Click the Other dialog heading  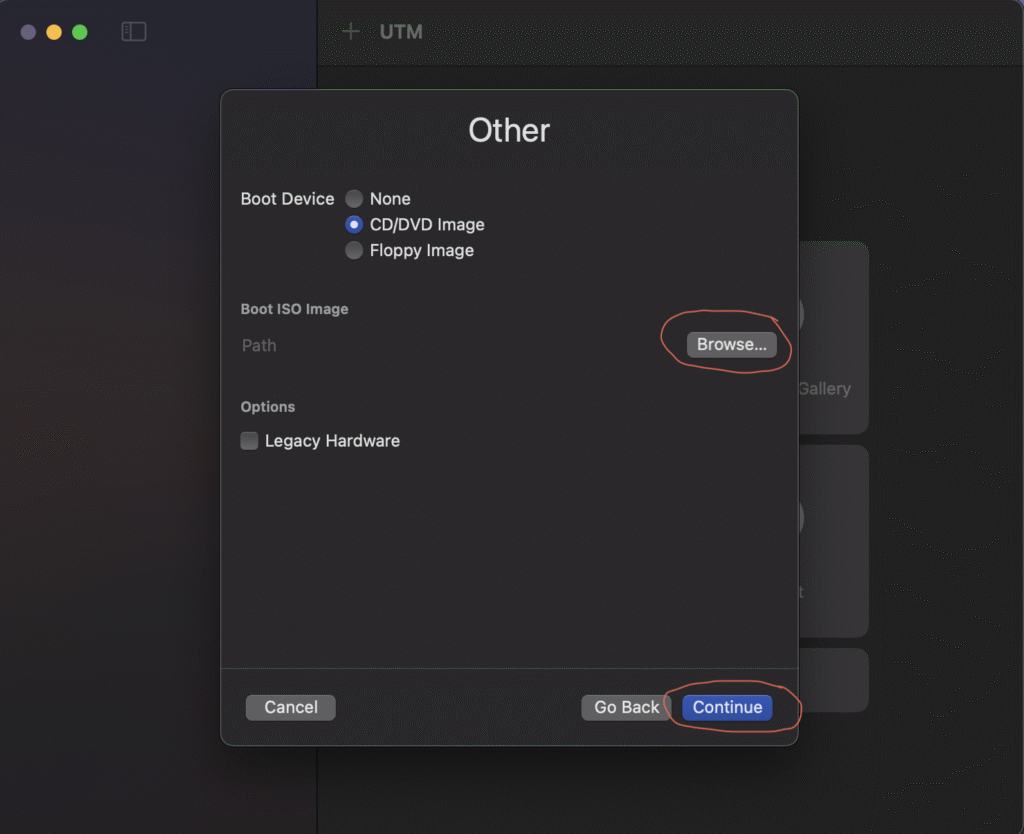(x=509, y=130)
